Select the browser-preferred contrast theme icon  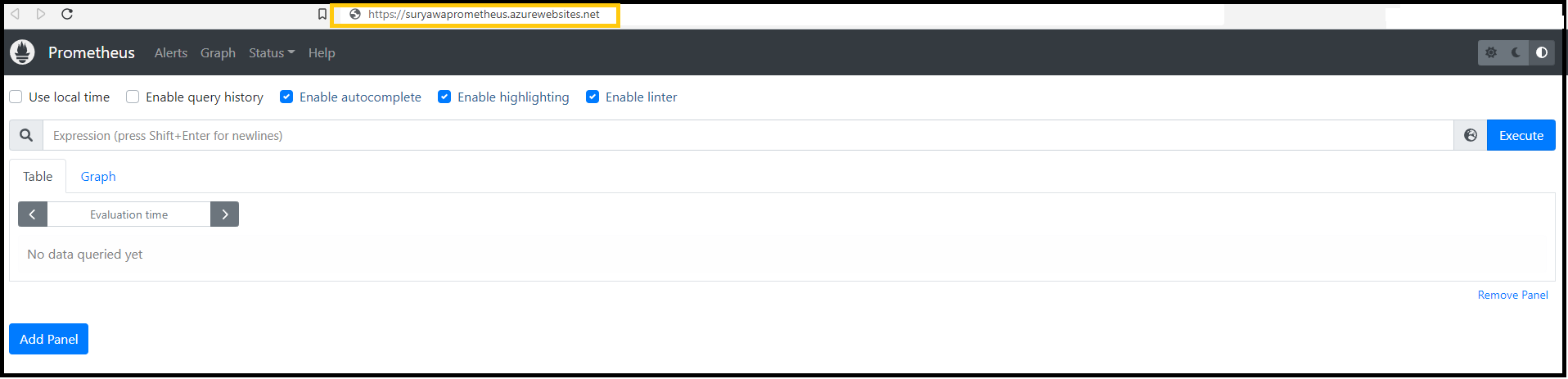click(1542, 52)
